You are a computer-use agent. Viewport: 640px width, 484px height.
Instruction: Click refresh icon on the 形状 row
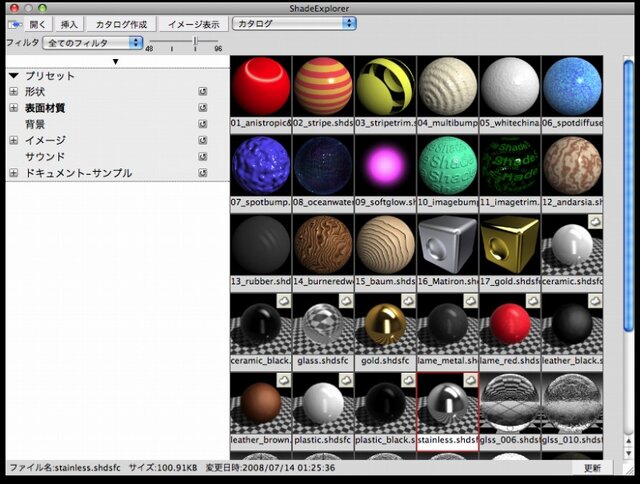(202, 91)
